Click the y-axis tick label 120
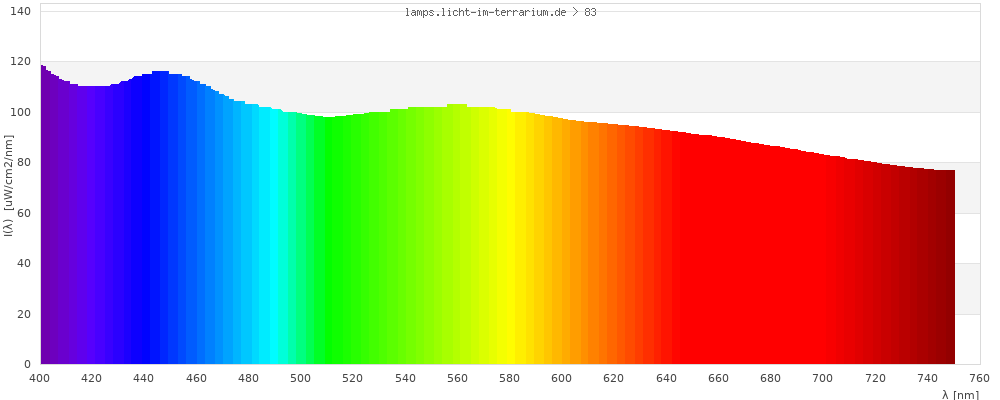Image resolution: width=1000 pixels, height=400 pixels. pyautogui.click(x=22, y=61)
